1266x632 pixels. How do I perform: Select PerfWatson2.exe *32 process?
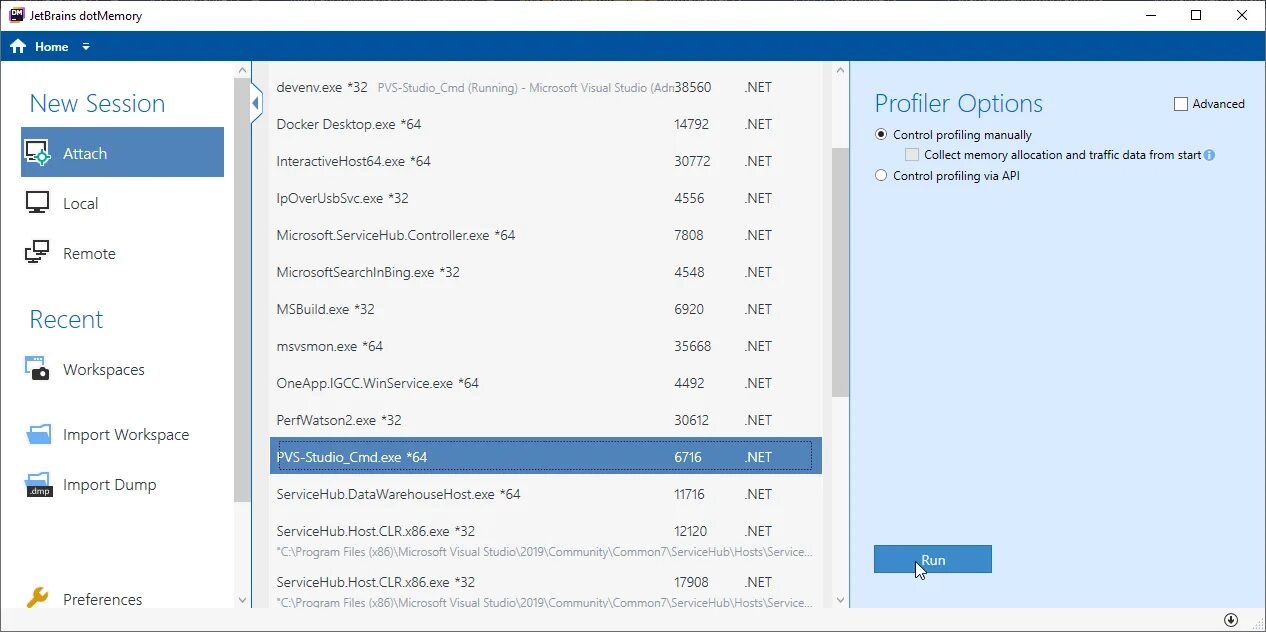(546, 420)
